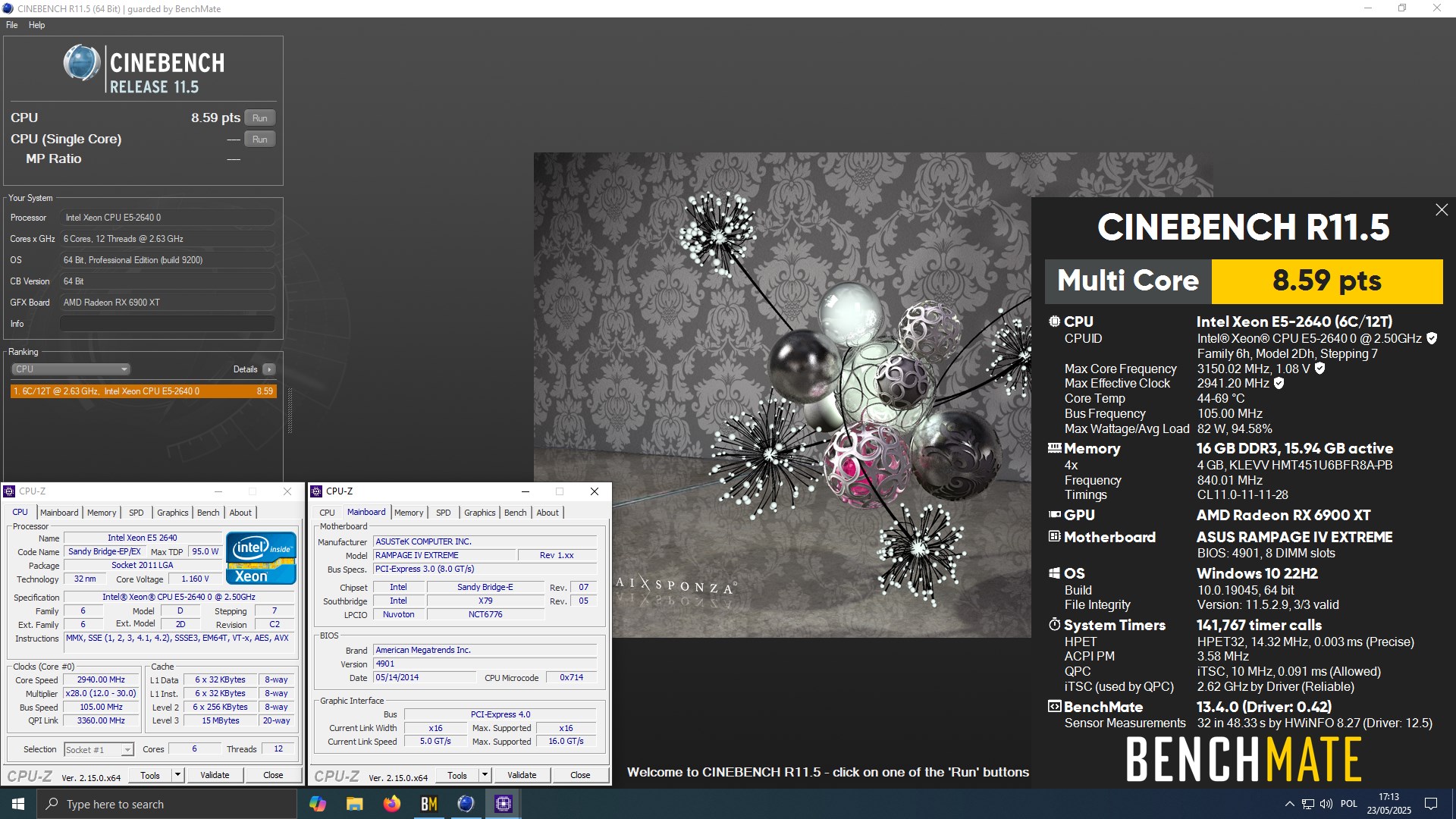Open the Windows Start menu
Viewport: 1456px width, 819px height.
click(18, 804)
